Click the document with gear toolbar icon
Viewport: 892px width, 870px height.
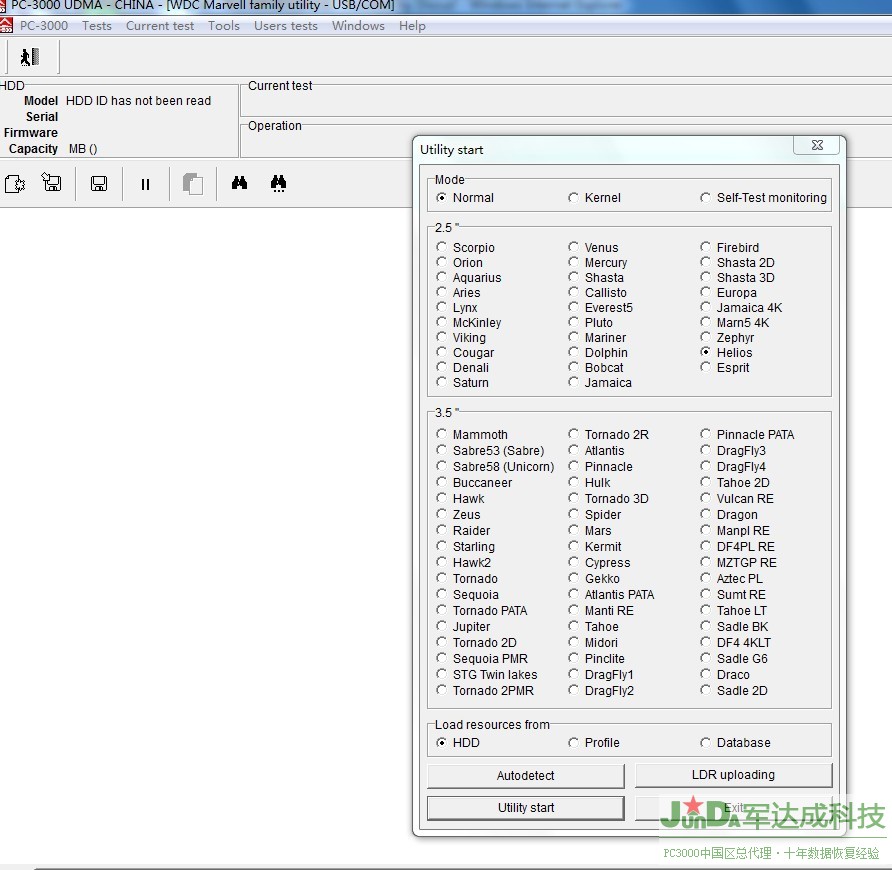coord(15,184)
